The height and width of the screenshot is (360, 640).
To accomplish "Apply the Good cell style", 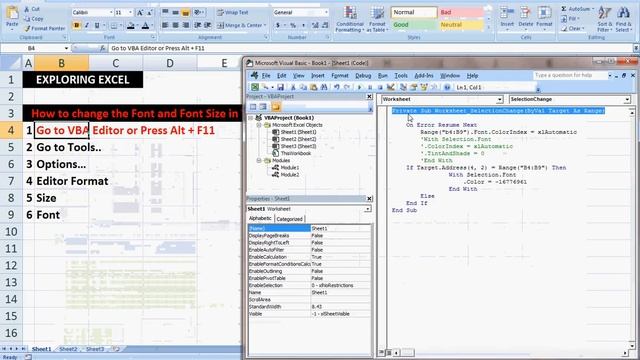I will (x=414, y=25).
